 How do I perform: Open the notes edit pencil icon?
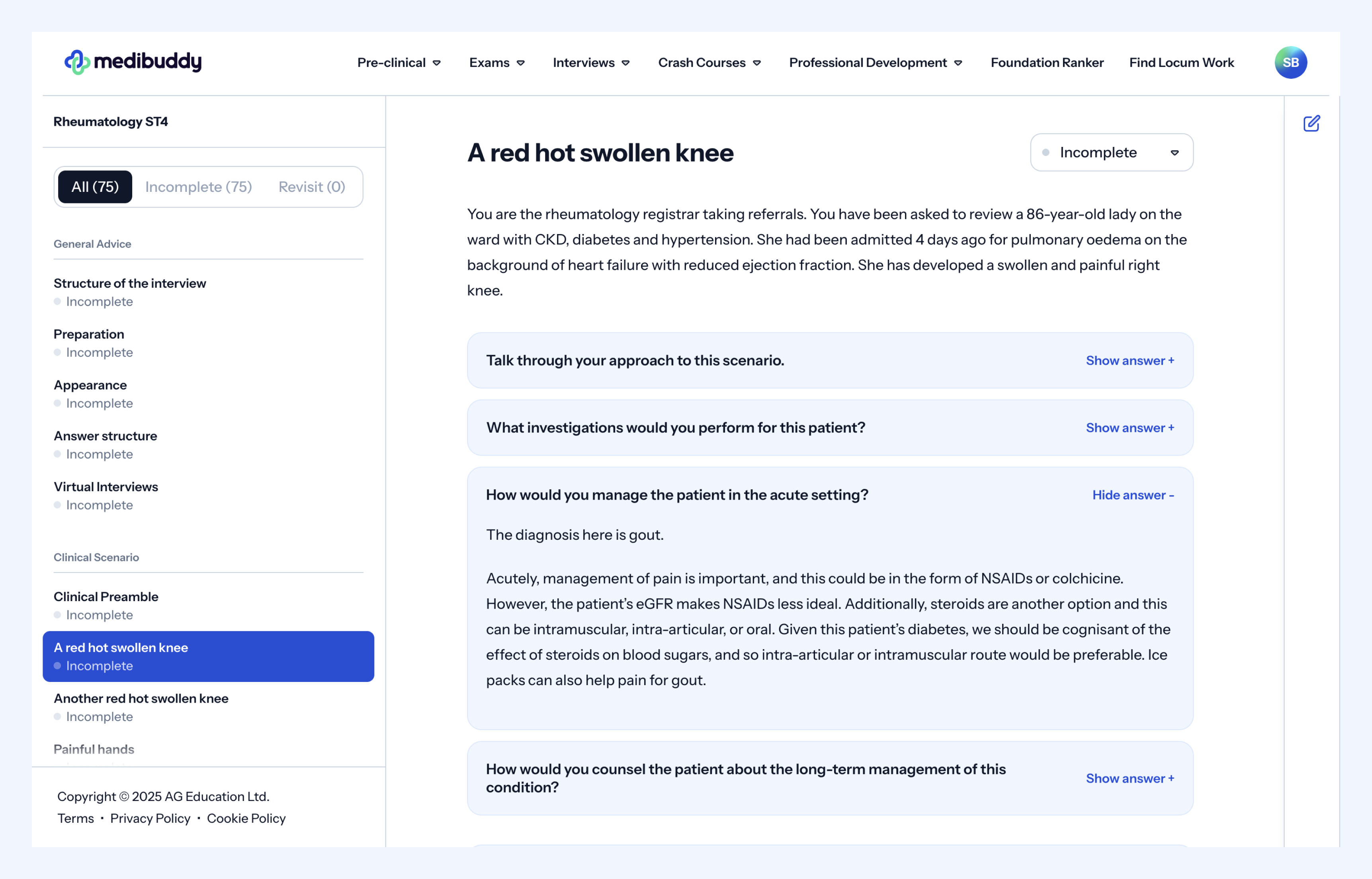click(1311, 123)
